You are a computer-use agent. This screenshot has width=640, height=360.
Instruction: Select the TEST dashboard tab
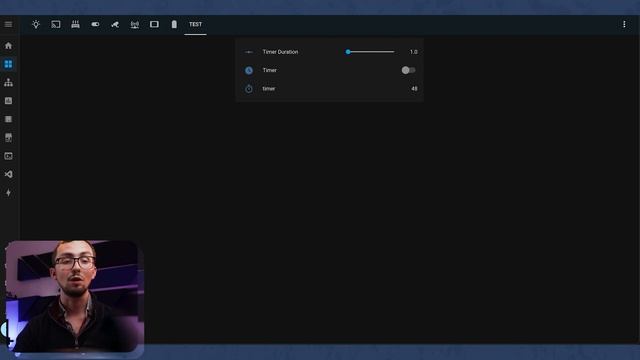(x=196, y=24)
